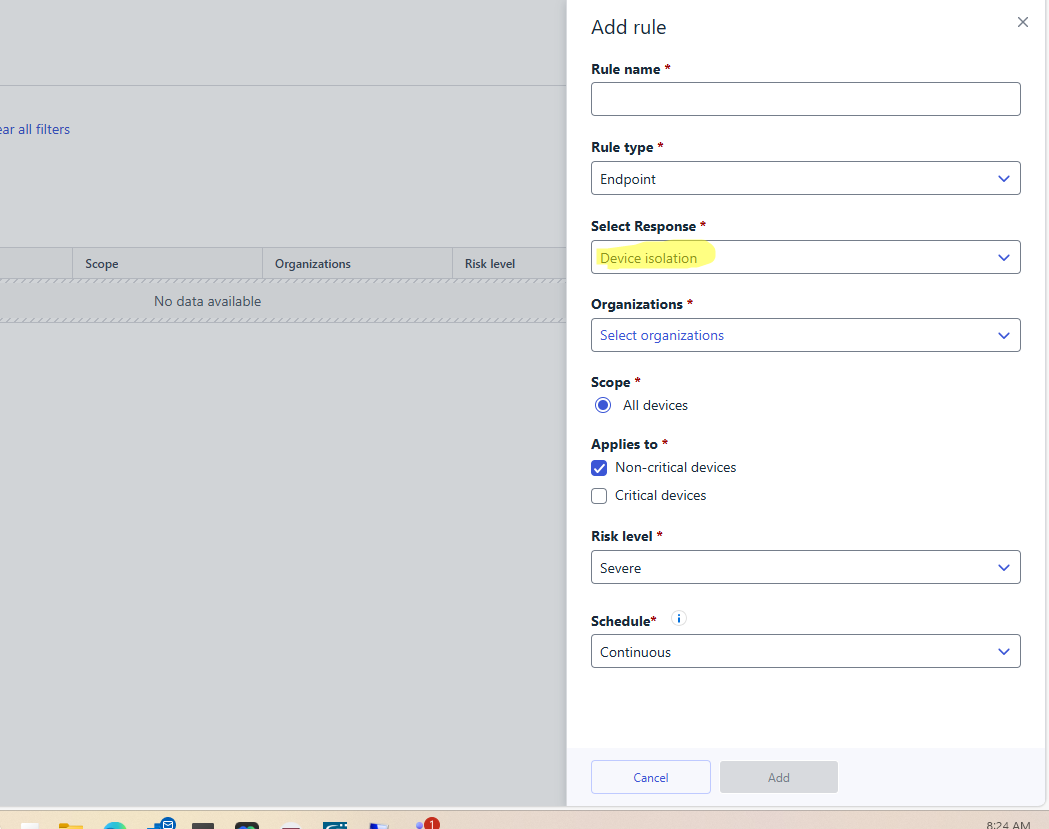This screenshot has width=1049, height=829.
Task: Uncheck the Non-critical devices checkbox
Action: (x=599, y=468)
